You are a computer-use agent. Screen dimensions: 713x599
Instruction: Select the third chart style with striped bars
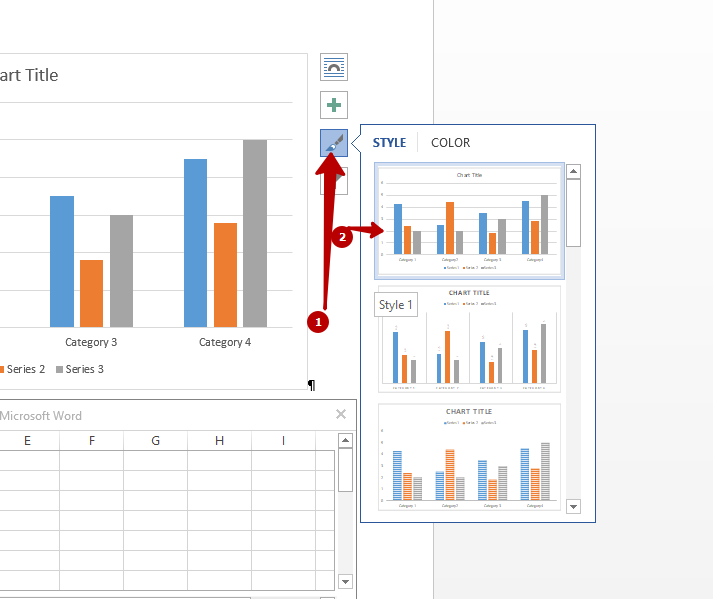pyautogui.click(x=469, y=457)
